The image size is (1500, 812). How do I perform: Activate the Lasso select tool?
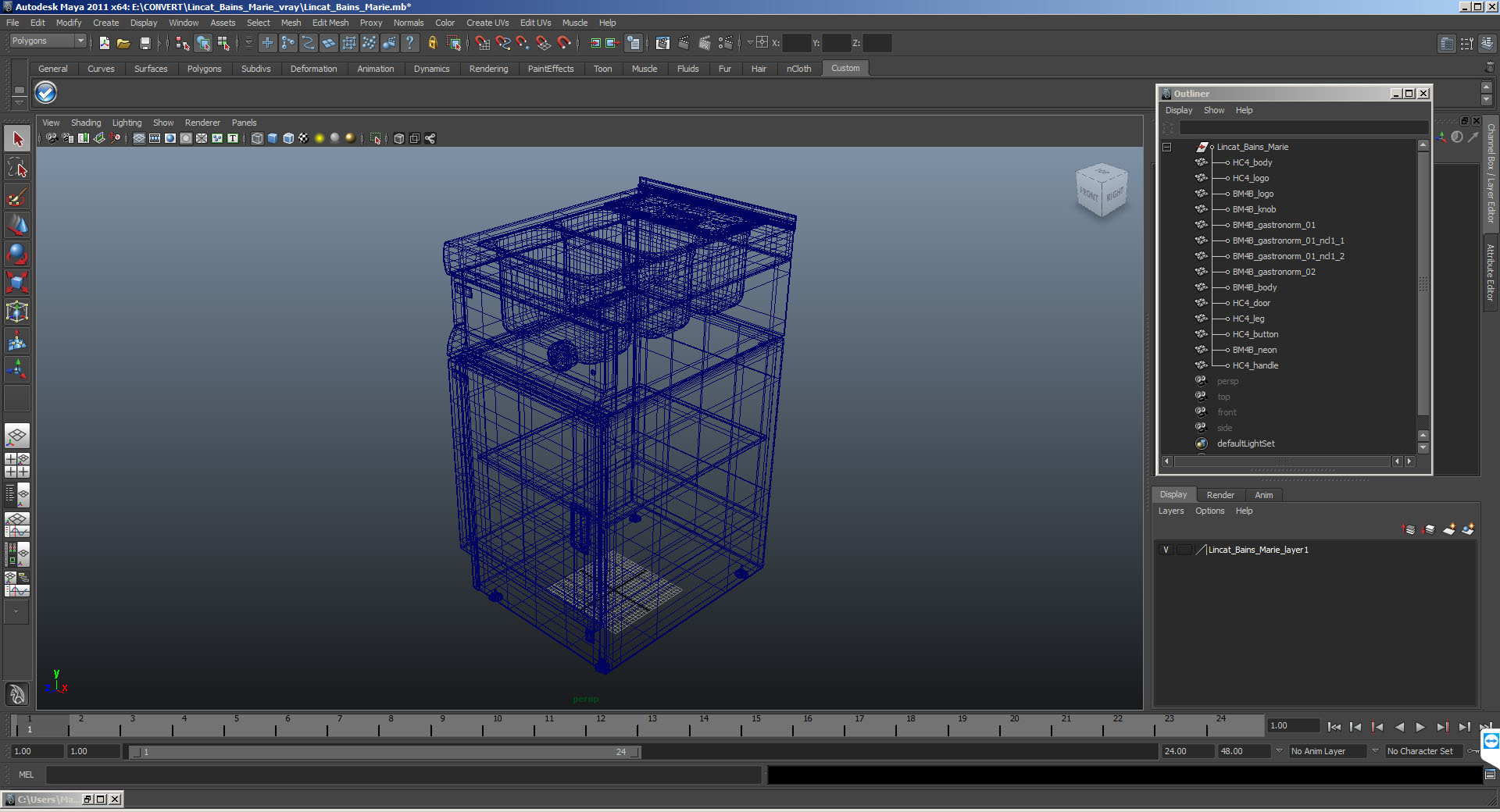coord(17,168)
